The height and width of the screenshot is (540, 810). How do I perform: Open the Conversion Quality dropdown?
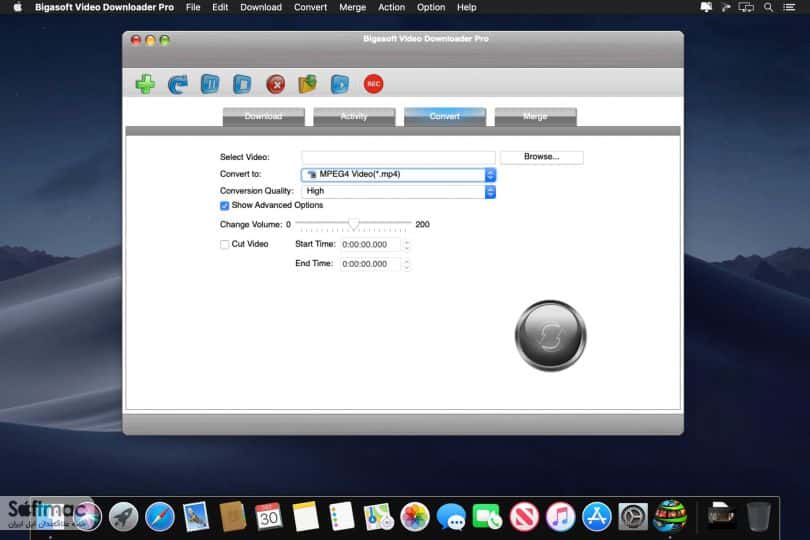click(398, 191)
